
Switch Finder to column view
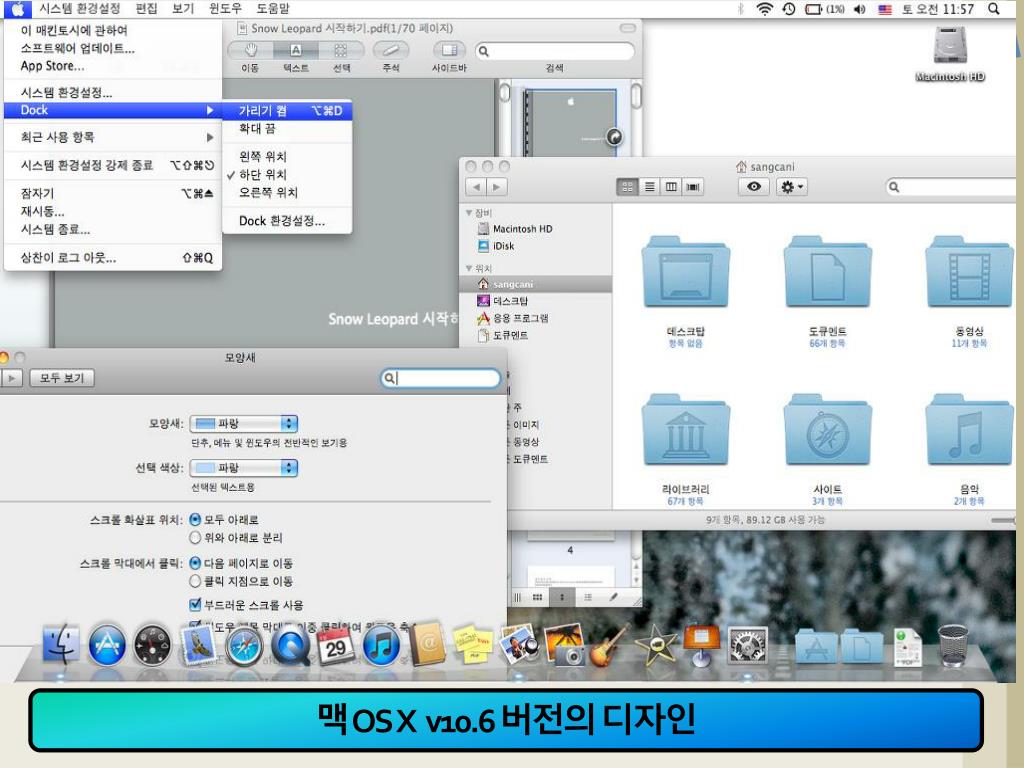coord(671,187)
